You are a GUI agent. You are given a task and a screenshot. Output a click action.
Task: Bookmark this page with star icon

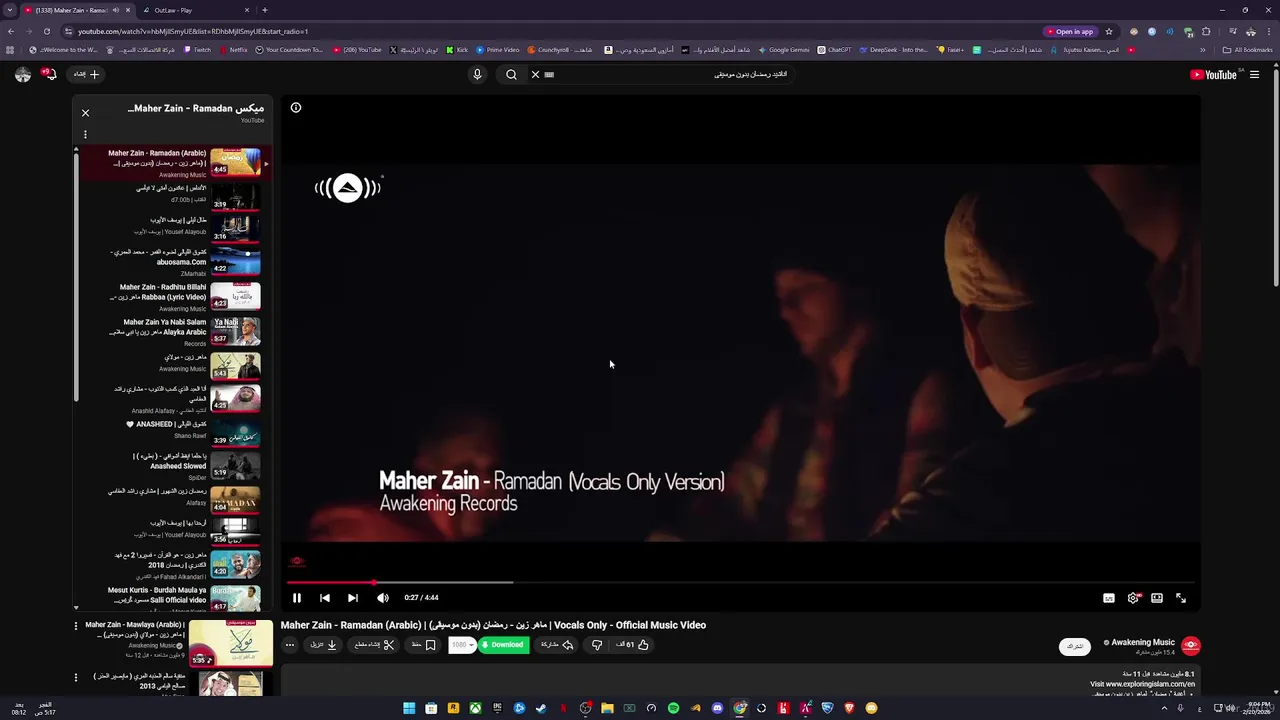(1109, 31)
